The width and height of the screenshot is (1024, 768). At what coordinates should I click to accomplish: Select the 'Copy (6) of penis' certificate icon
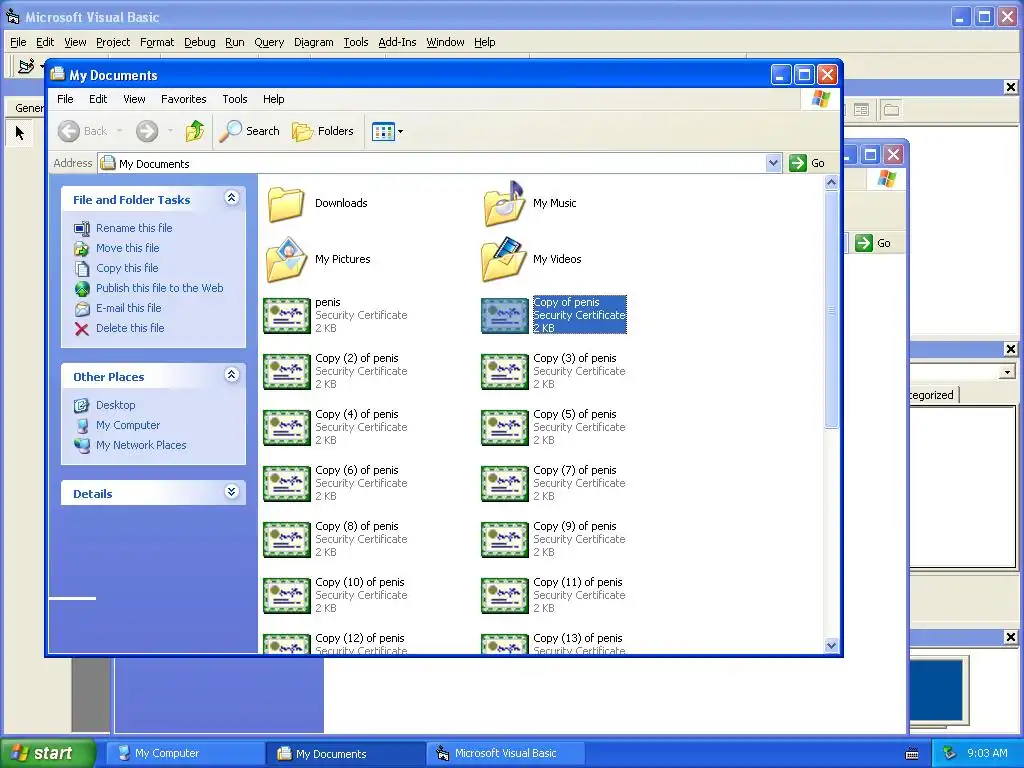point(287,484)
